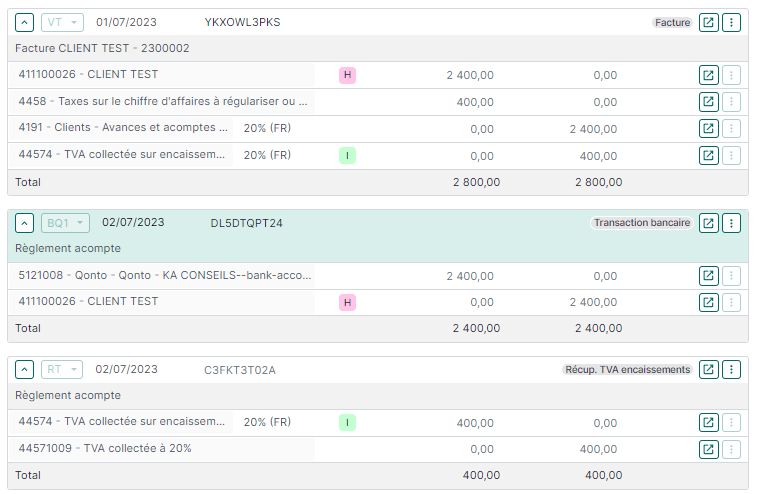
Task: Click the Transaction bancaire tag
Action: [x=641, y=223]
